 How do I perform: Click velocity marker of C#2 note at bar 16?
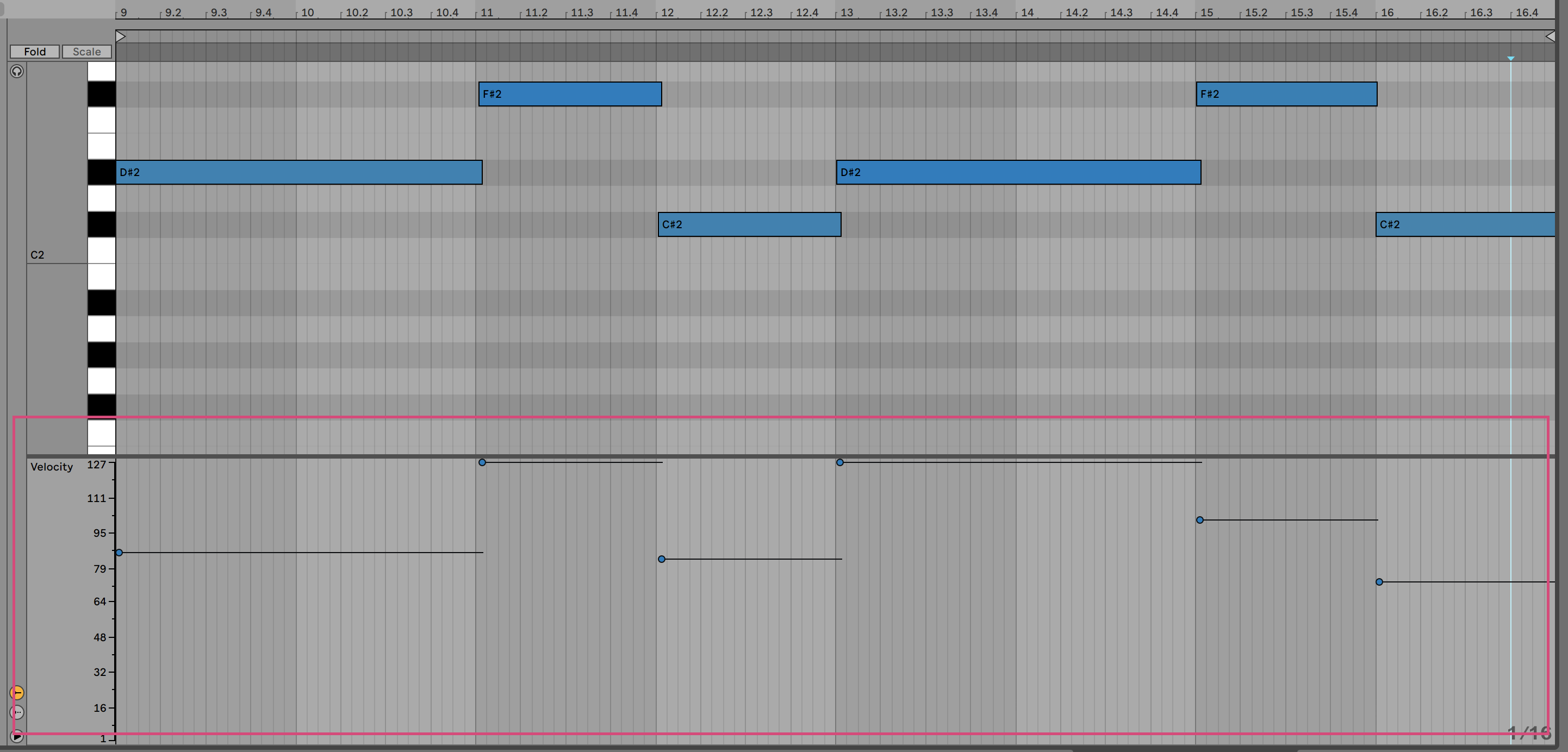point(1379,582)
